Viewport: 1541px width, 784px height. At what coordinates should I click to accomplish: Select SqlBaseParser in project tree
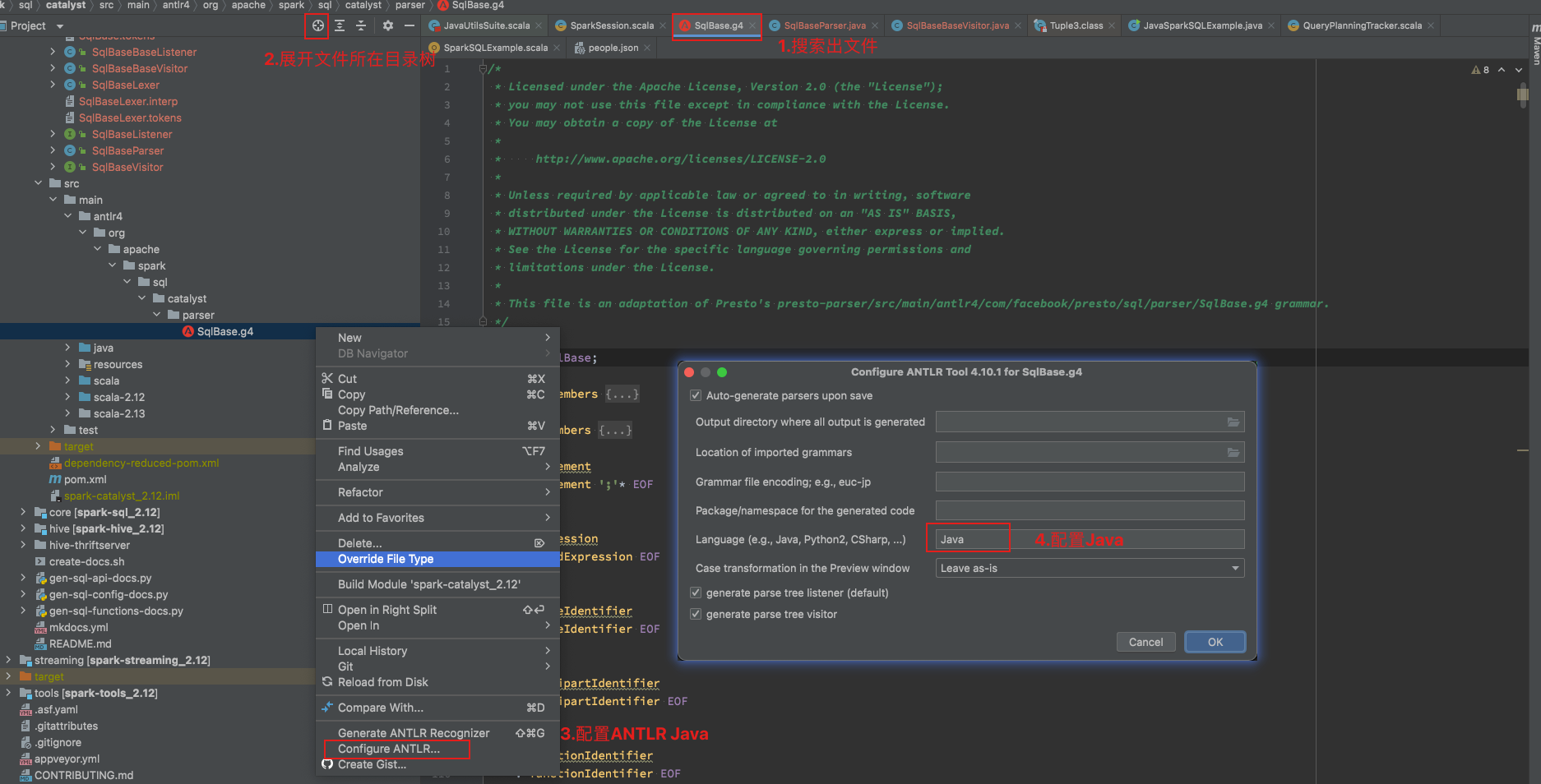click(127, 150)
